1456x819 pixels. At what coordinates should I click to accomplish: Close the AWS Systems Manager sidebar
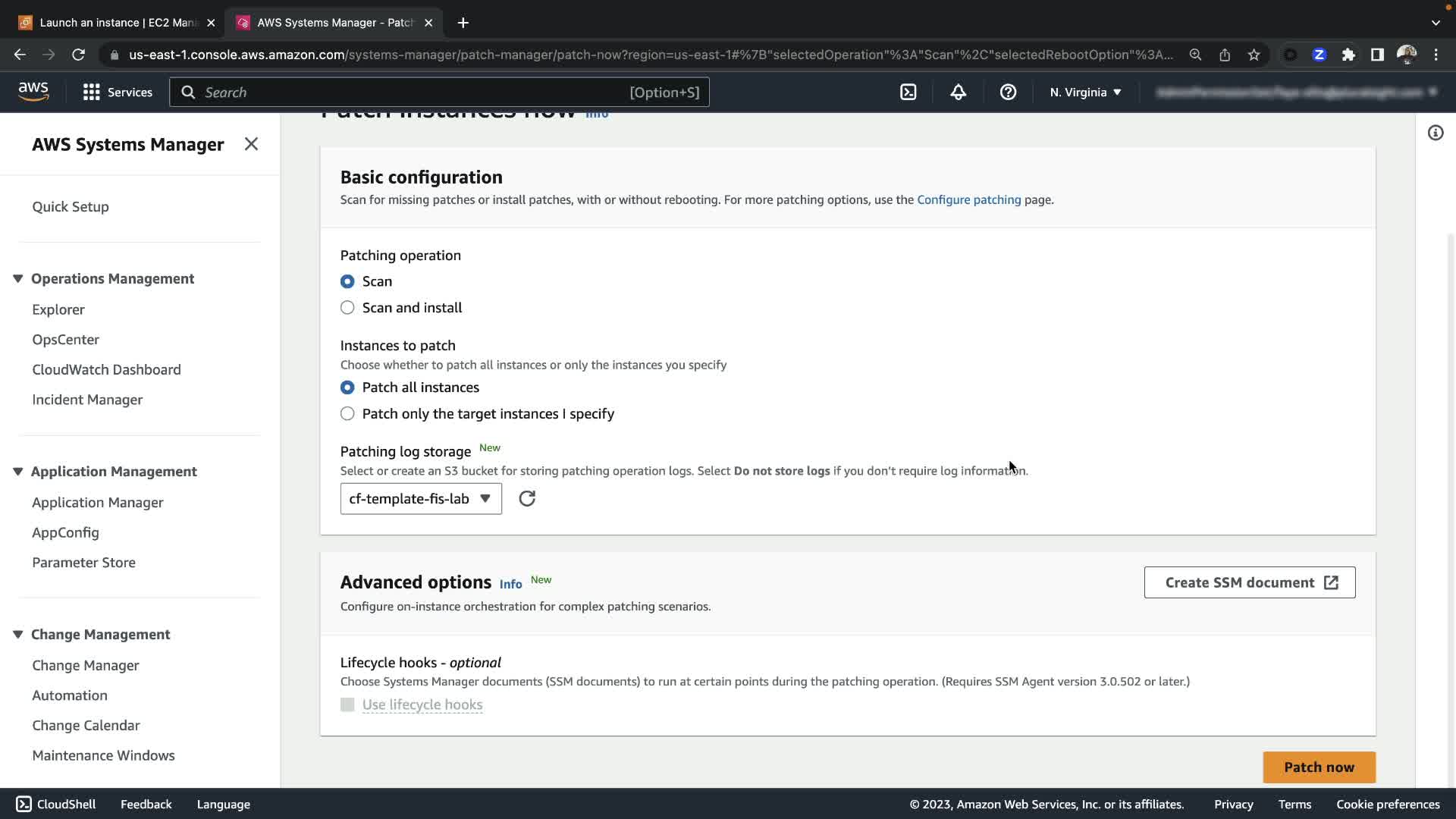[x=251, y=144]
